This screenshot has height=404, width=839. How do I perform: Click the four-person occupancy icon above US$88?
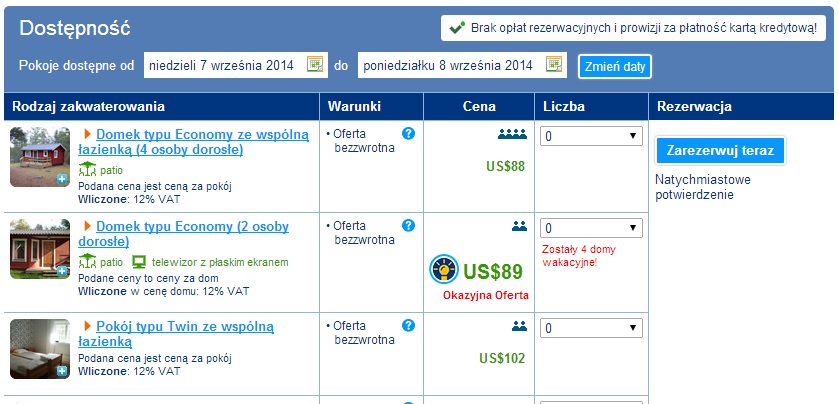[x=512, y=134]
